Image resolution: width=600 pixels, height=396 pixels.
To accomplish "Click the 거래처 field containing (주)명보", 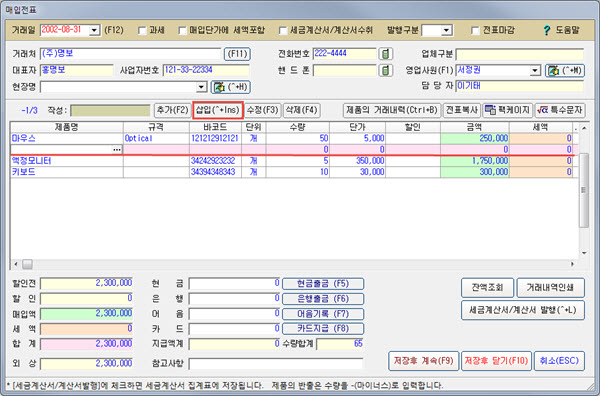I will [130, 54].
